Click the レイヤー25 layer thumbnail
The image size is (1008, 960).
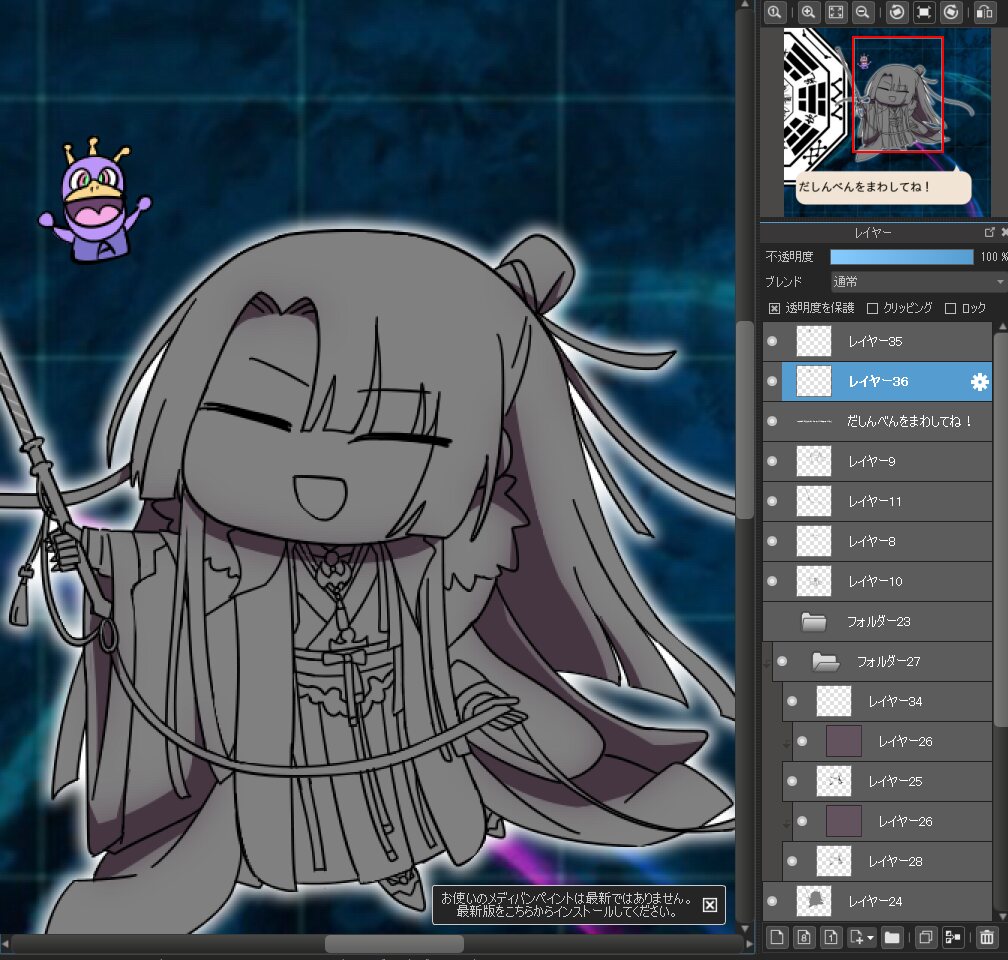pyautogui.click(x=834, y=781)
